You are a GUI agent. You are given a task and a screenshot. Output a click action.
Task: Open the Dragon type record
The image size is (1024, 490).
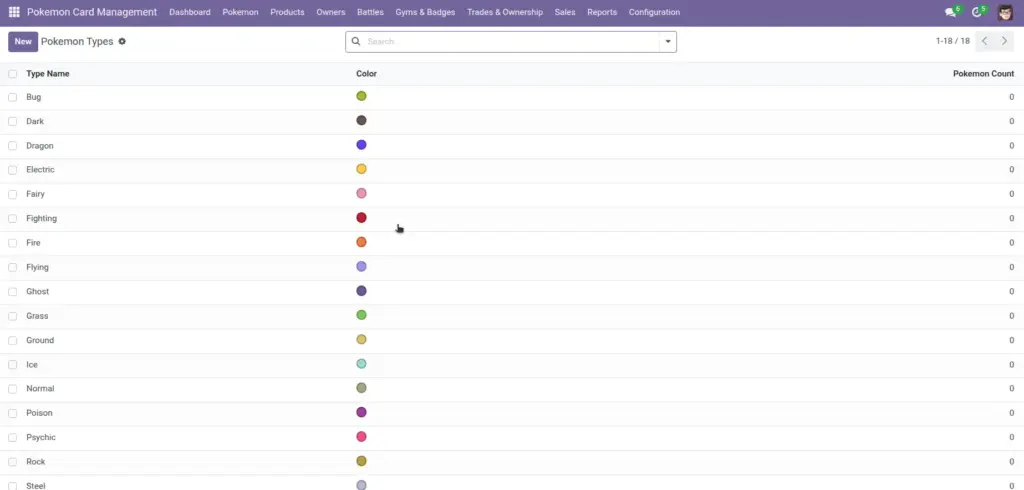40,146
